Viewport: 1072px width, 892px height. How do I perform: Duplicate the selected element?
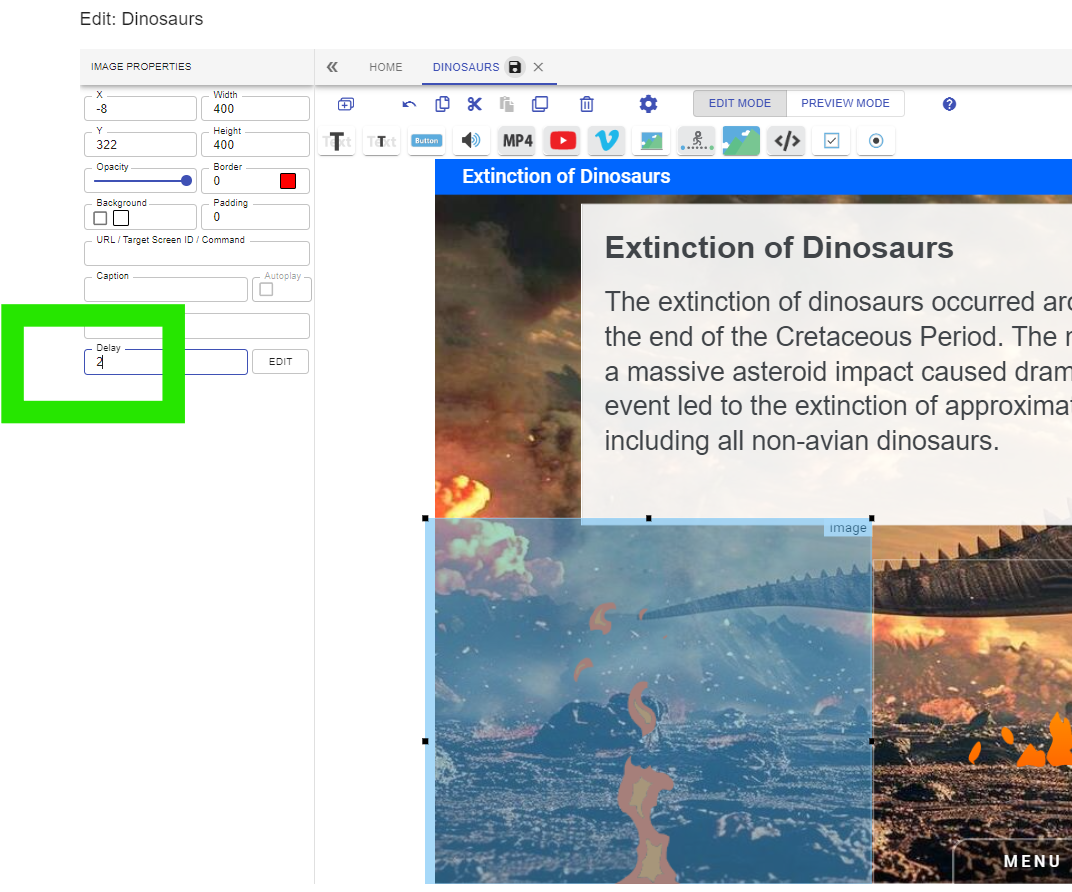pyautogui.click(x=540, y=104)
